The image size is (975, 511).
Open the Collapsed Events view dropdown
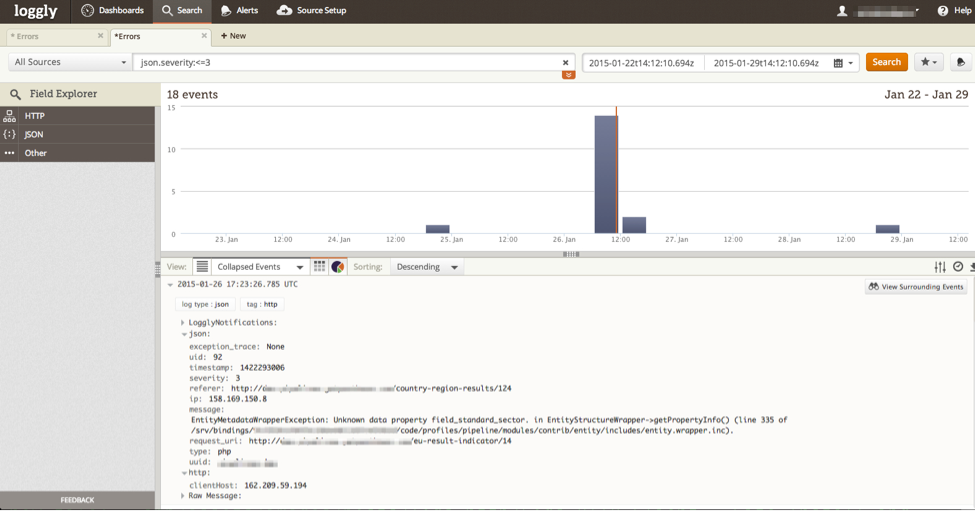[260, 267]
